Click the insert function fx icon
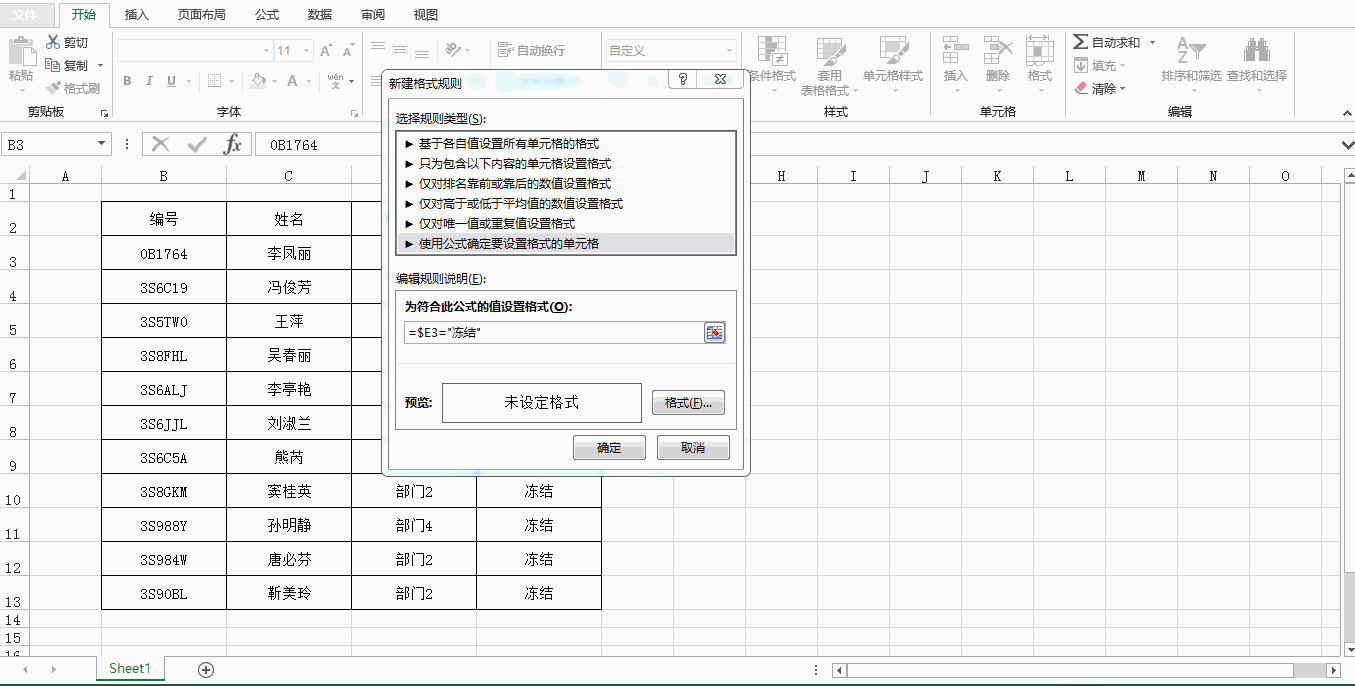Image resolution: width=1355 pixels, height=686 pixels. pos(232,145)
